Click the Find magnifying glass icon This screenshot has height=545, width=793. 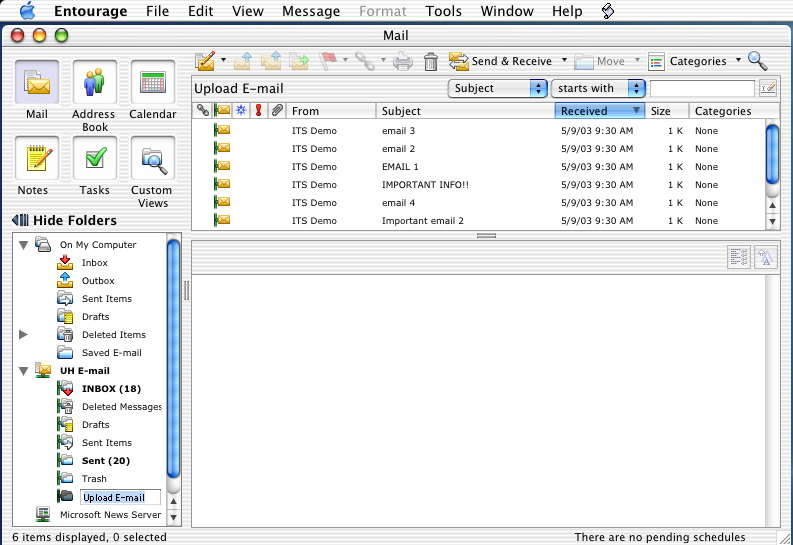click(758, 61)
